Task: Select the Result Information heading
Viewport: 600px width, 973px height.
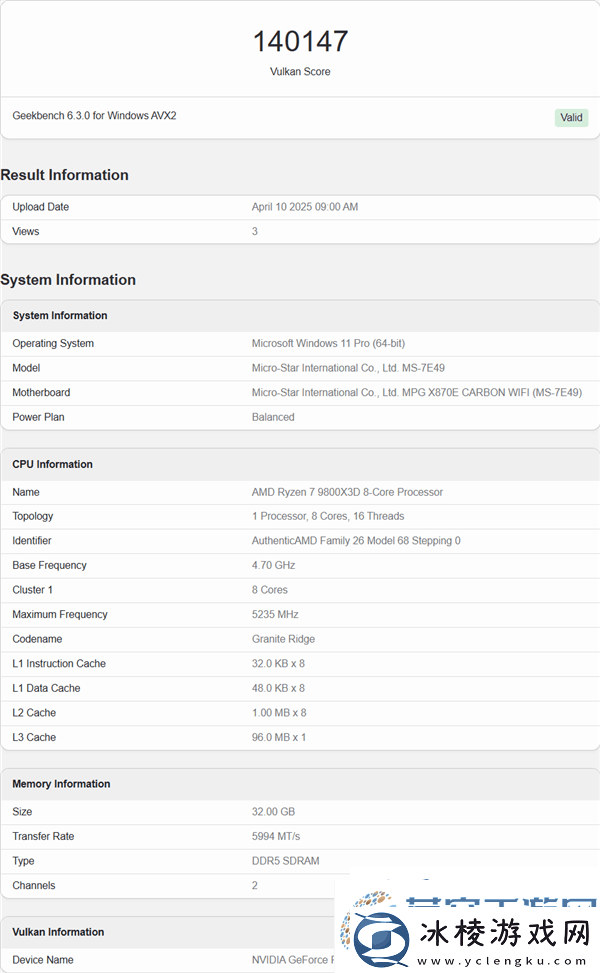Action: tap(65, 175)
